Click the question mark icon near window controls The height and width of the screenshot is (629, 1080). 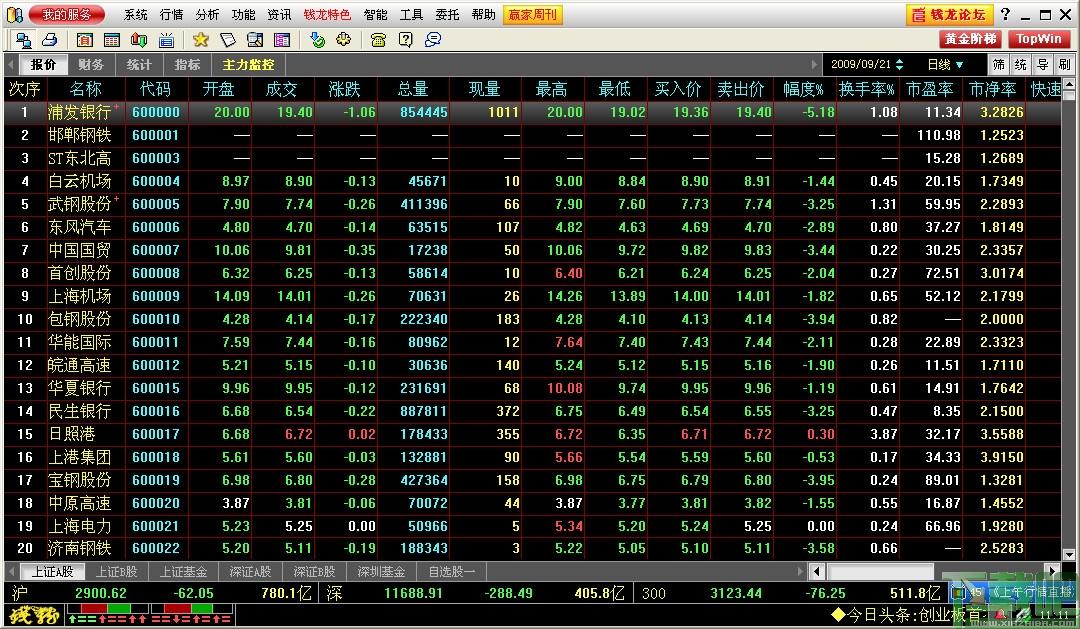tap(1005, 14)
